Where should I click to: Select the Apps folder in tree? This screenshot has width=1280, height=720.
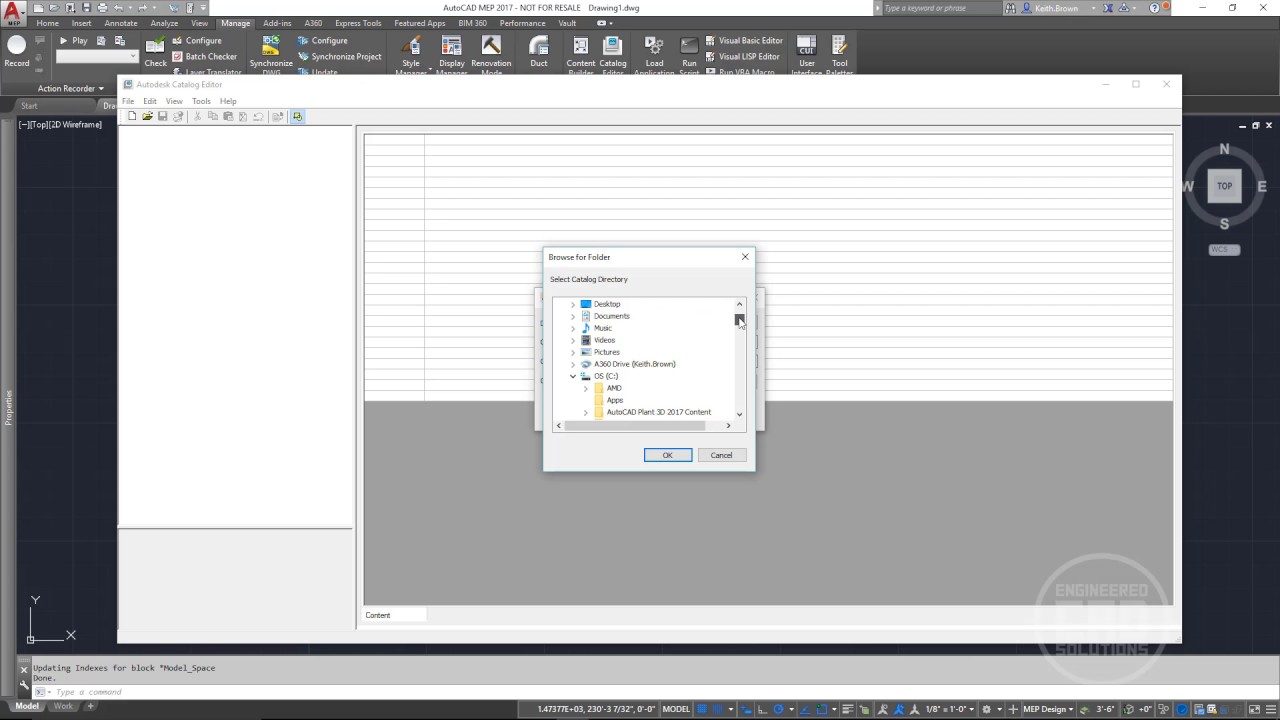(x=614, y=400)
